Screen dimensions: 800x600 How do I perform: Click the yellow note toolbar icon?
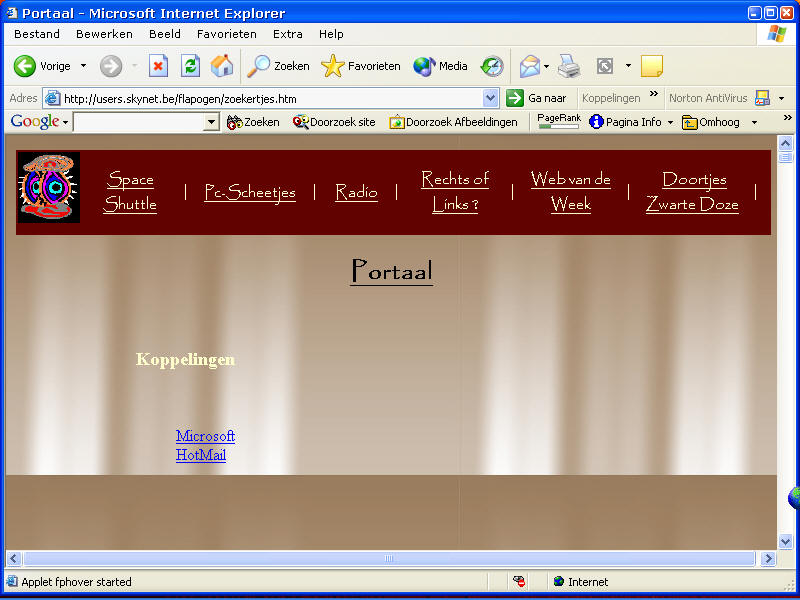pos(652,66)
